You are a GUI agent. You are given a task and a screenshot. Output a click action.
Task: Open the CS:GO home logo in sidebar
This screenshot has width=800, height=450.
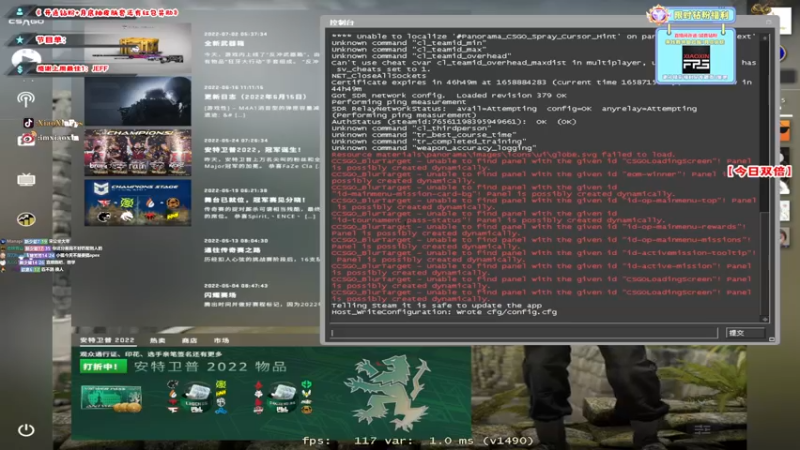(x=26, y=22)
